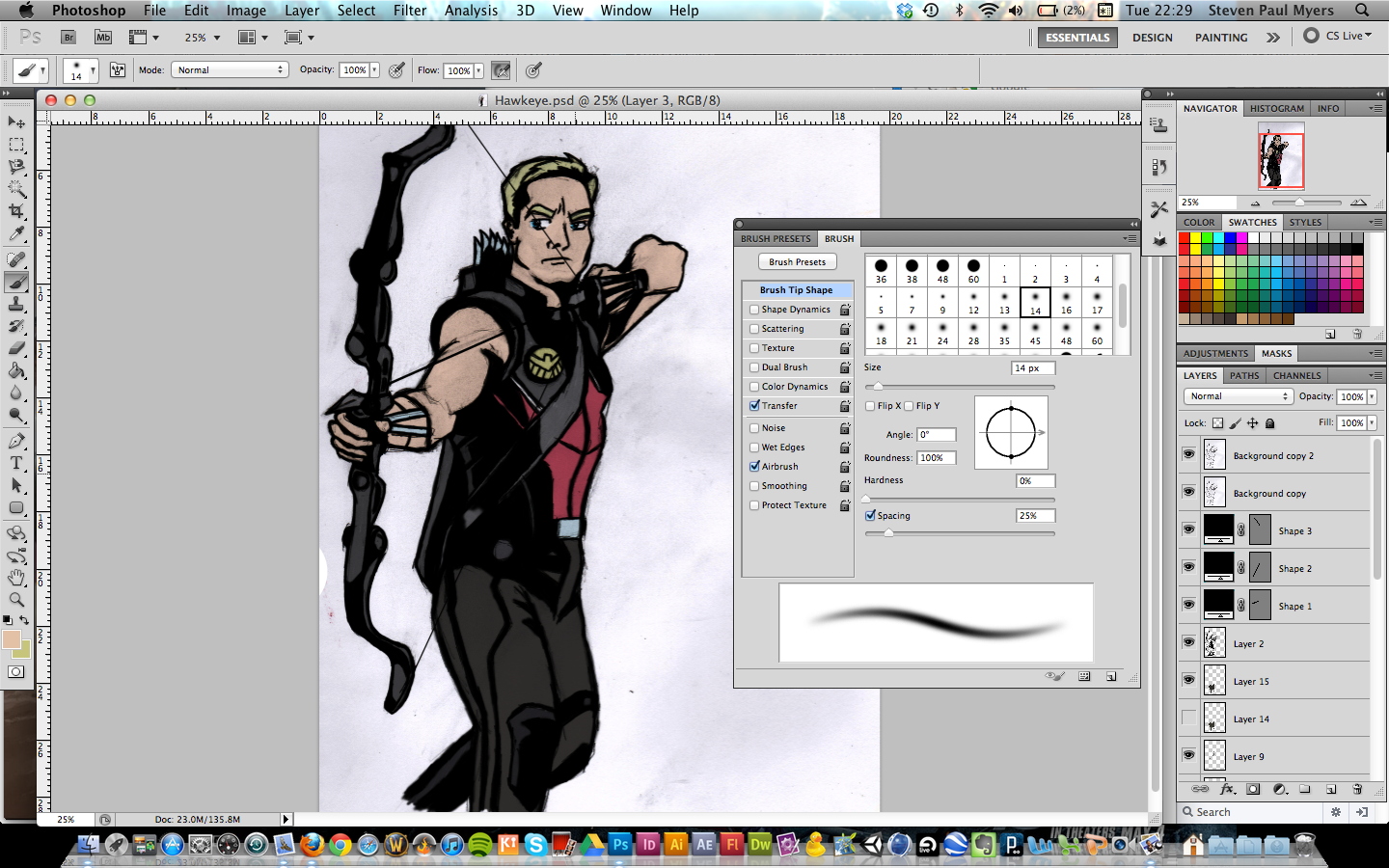Open the painting Mode dropdown
The width and height of the screenshot is (1389, 868).
point(230,69)
